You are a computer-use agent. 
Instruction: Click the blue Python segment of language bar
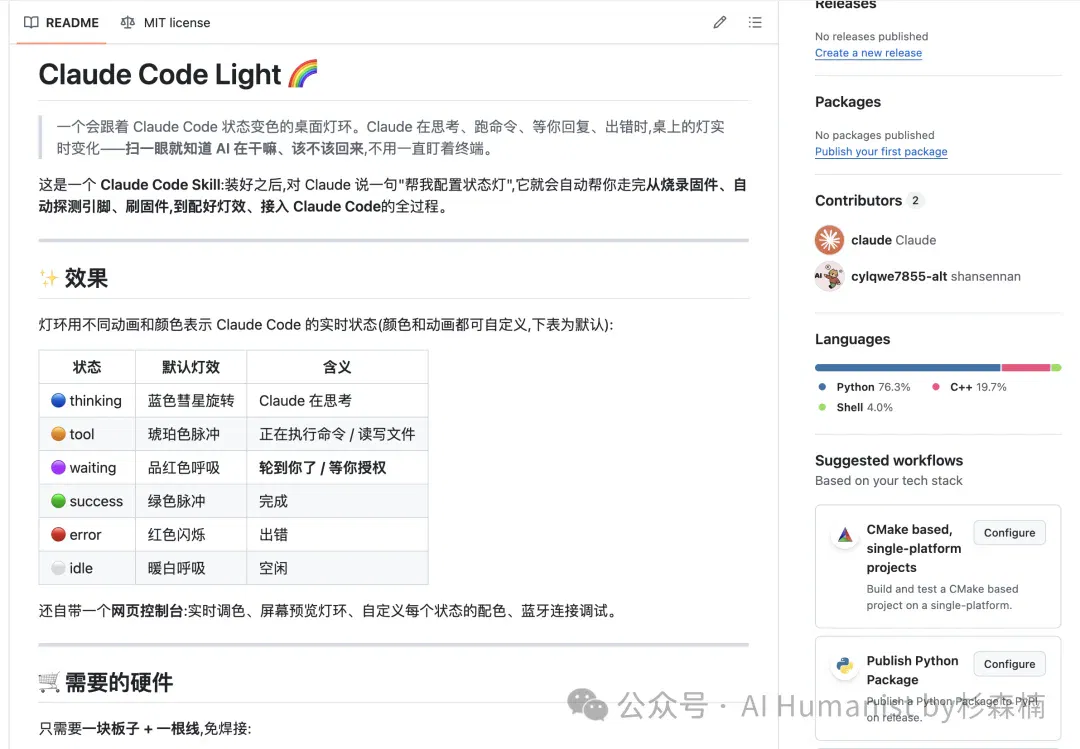[x=907, y=368]
